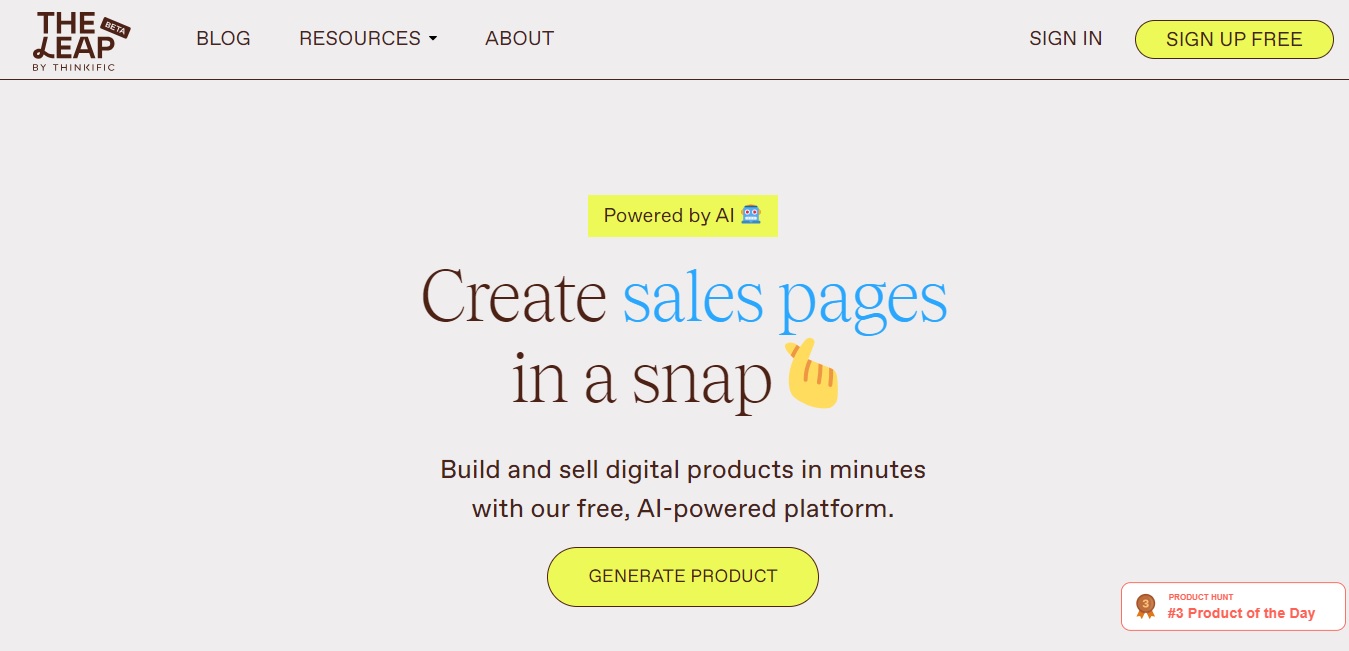
Task: Open the Blog menu item
Action: [x=223, y=39]
